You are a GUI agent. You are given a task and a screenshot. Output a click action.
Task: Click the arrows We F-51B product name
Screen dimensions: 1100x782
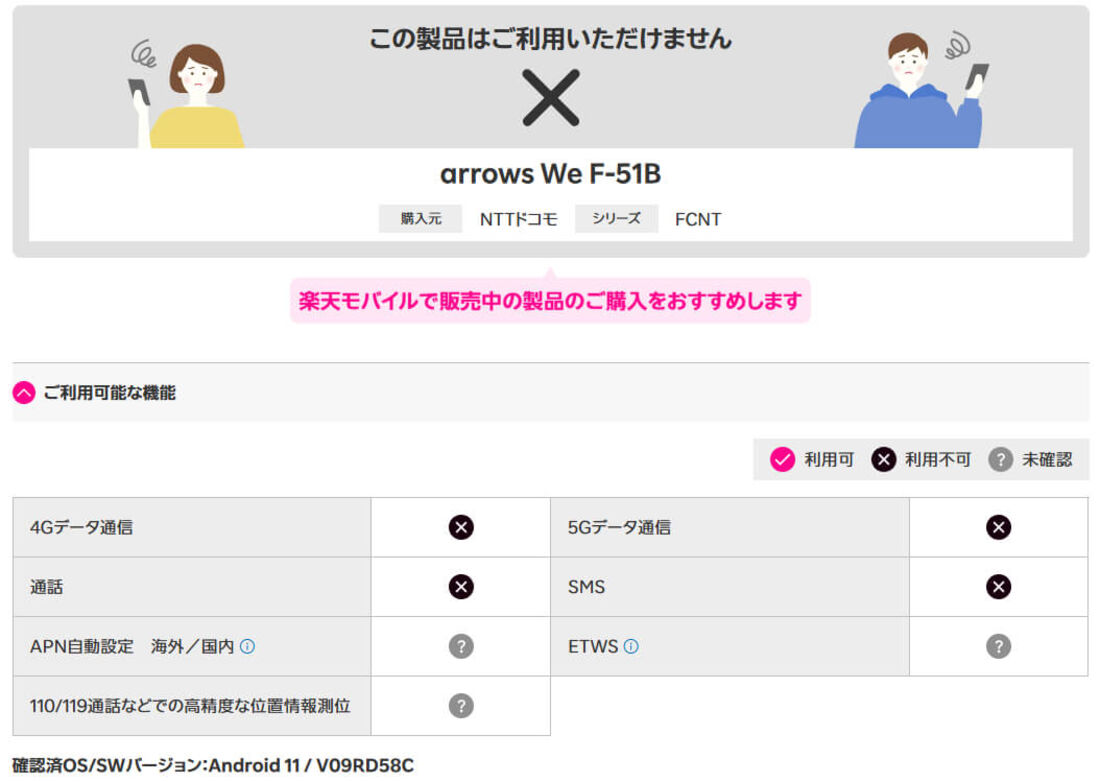pos(550,174)
